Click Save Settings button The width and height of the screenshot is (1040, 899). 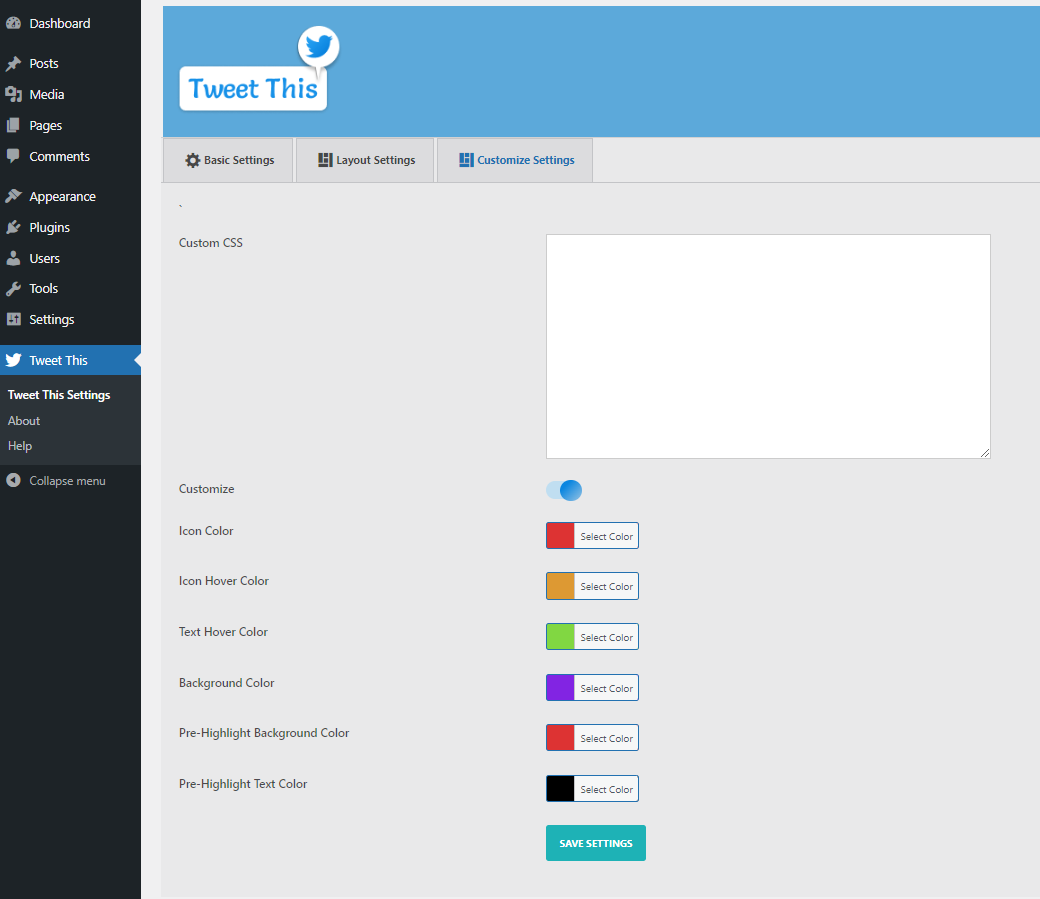(595, 843)
